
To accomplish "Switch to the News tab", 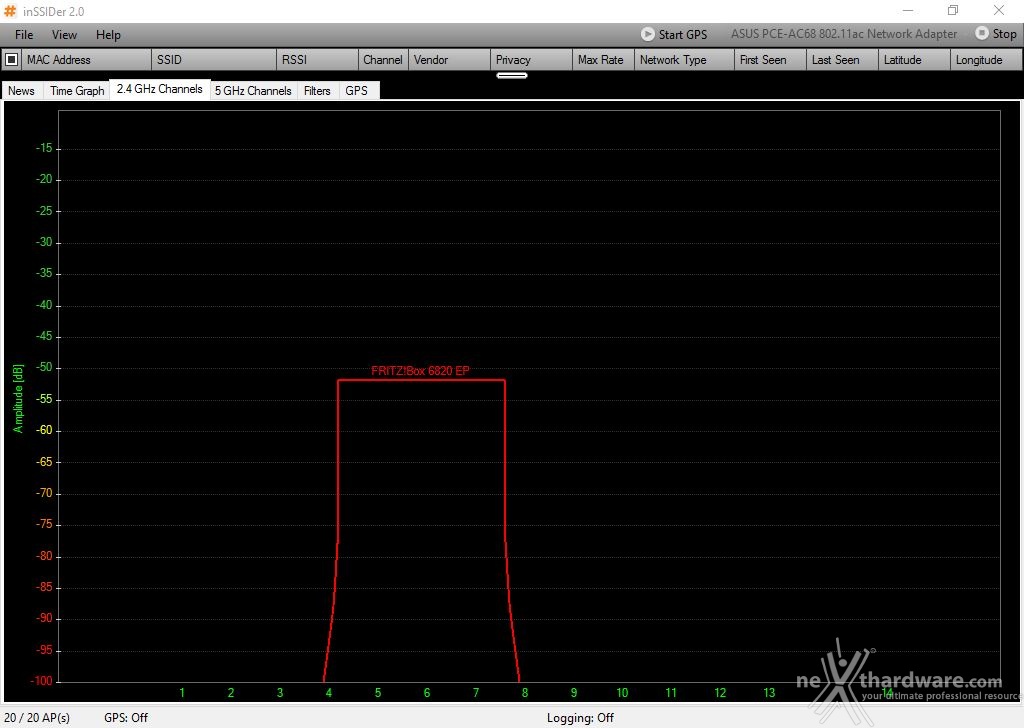I will [x=21, y=91].
